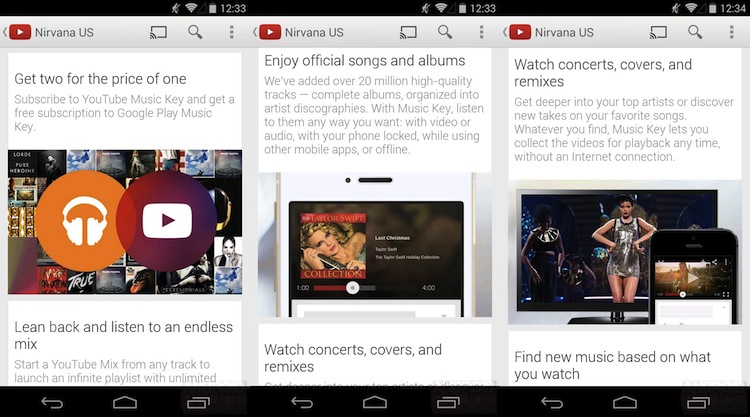Tap the concert video image on TV
Image resolution: width=750 pixels, height=417 pixels.
588,249
